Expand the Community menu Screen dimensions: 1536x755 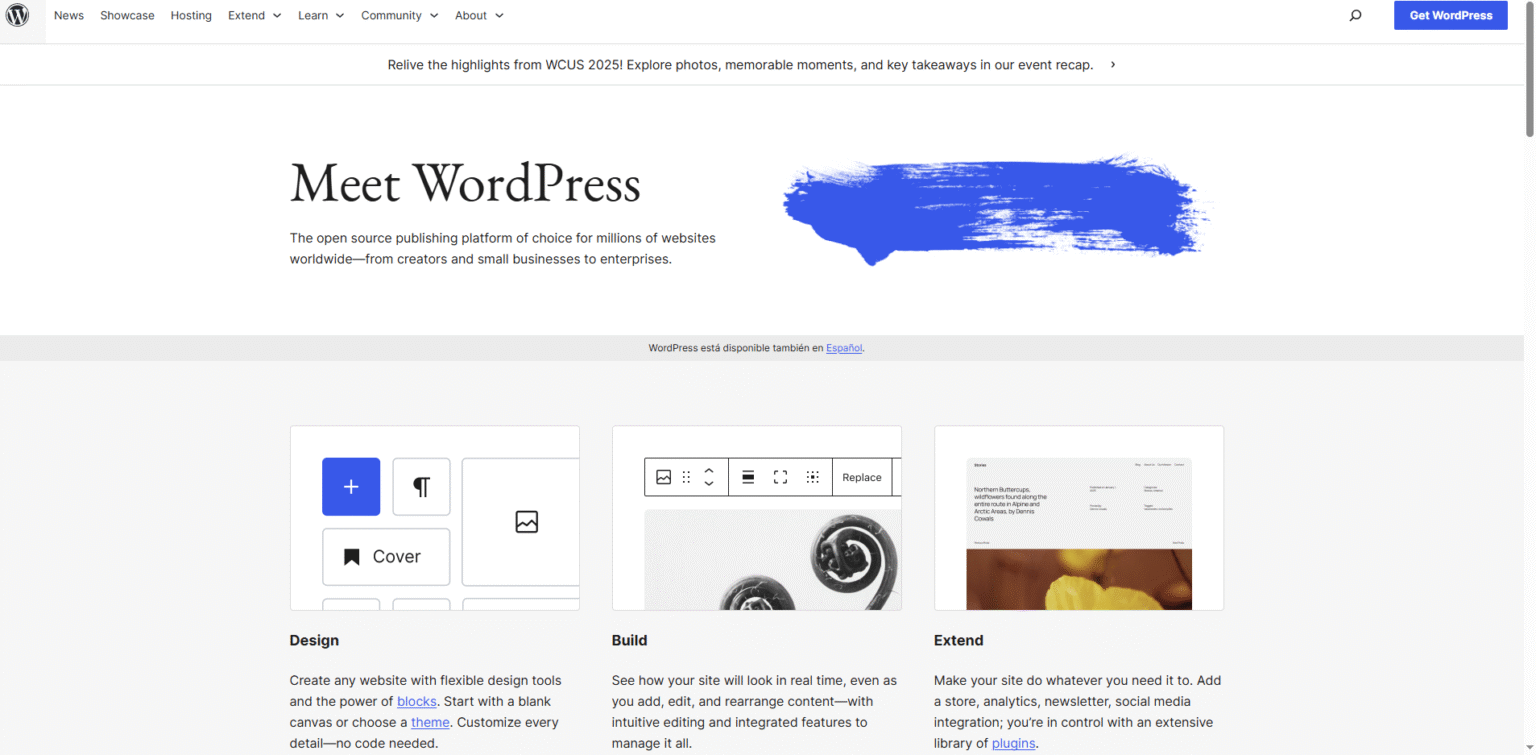tap(400, 15)
